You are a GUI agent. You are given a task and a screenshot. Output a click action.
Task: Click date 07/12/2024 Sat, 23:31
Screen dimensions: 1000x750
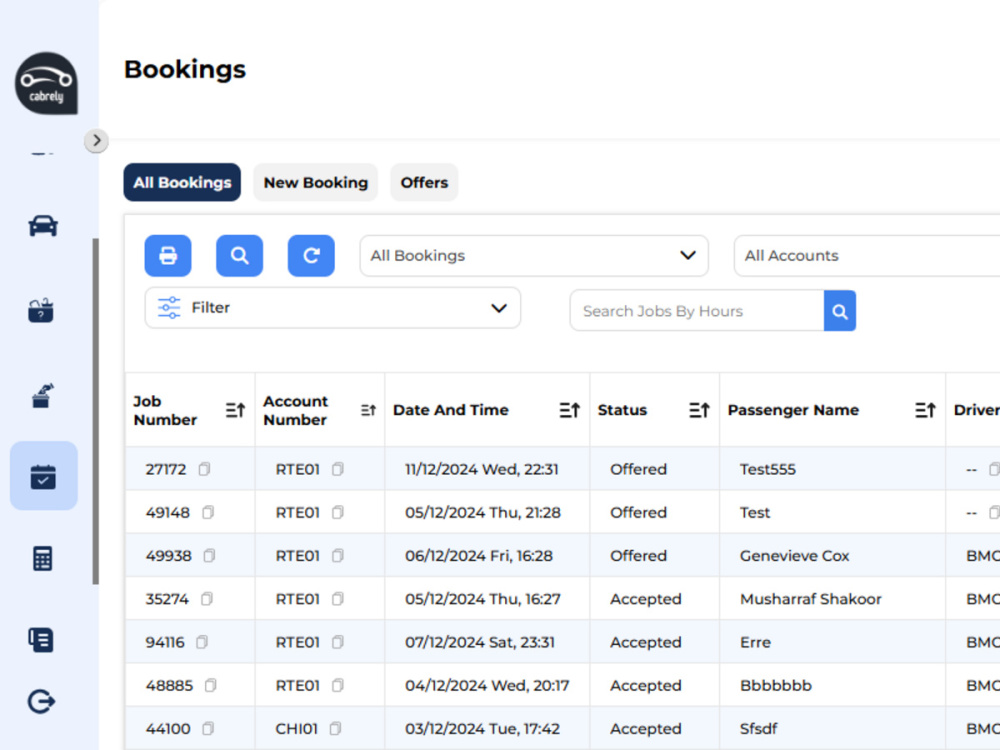(480, 642)
